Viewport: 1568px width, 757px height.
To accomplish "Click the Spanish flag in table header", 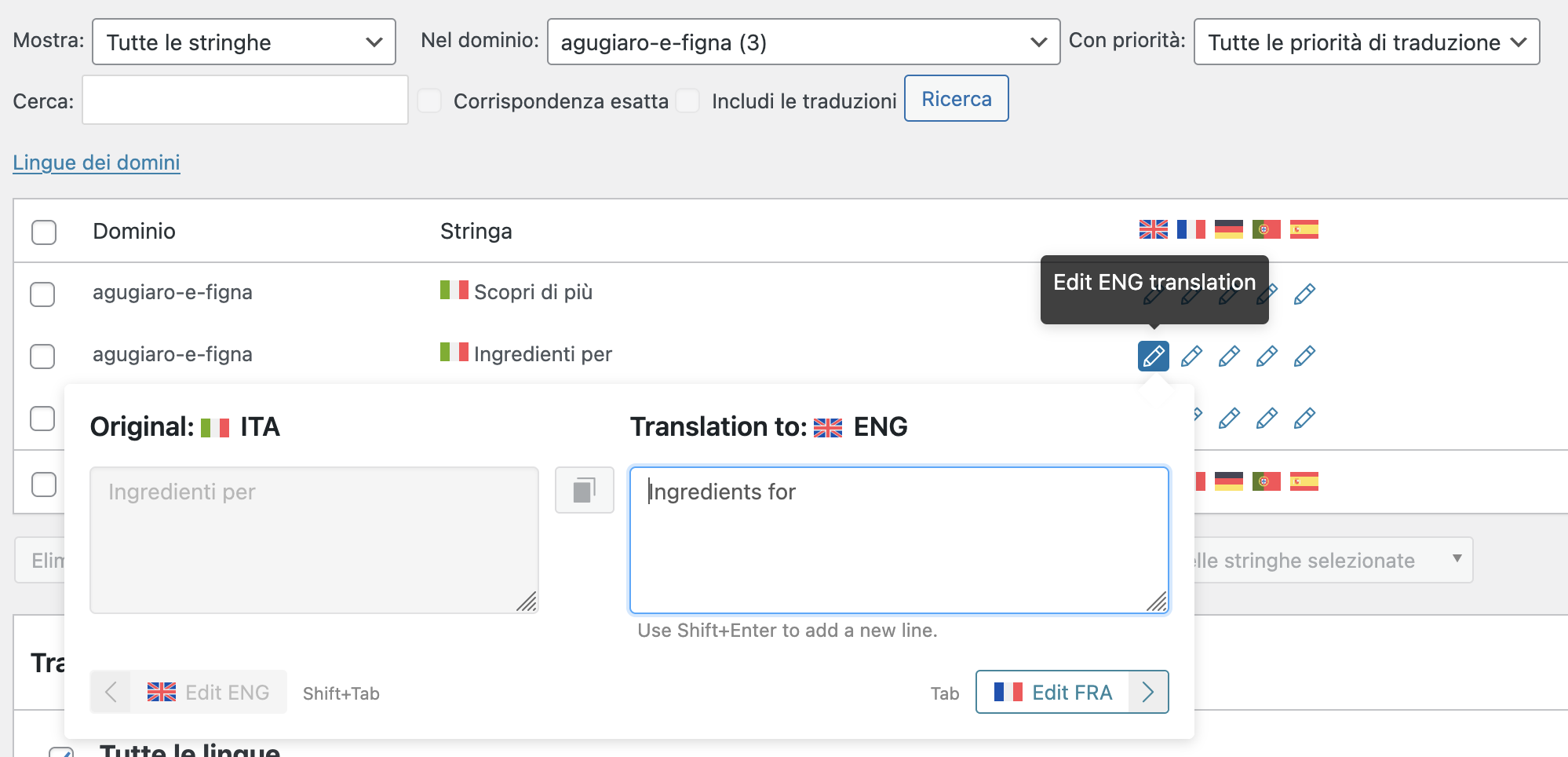I will (x=1304, y=229).
